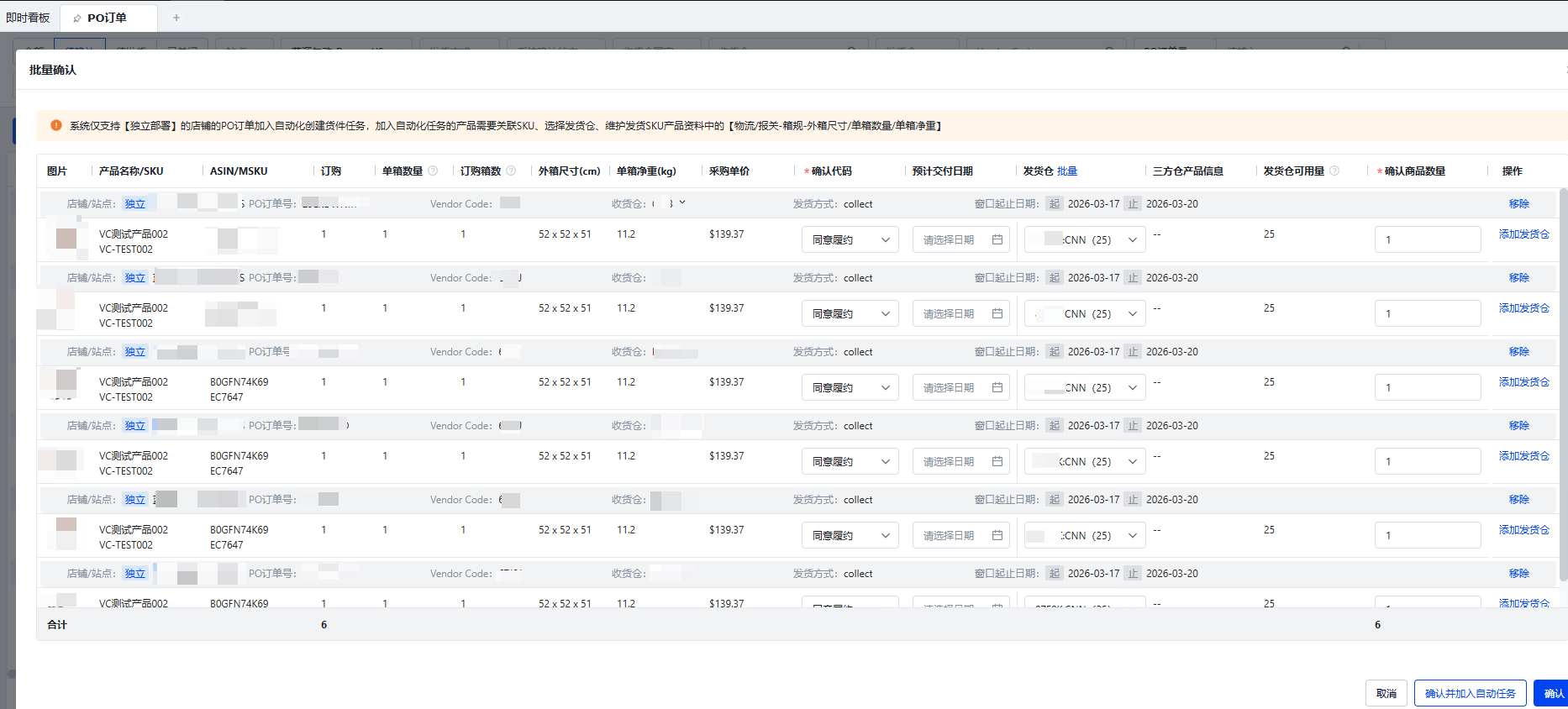The image size is (1568, 709).
Task: Expand first row 收货仓 chevron
Action: pyautogui.click(x=682, y=202)
